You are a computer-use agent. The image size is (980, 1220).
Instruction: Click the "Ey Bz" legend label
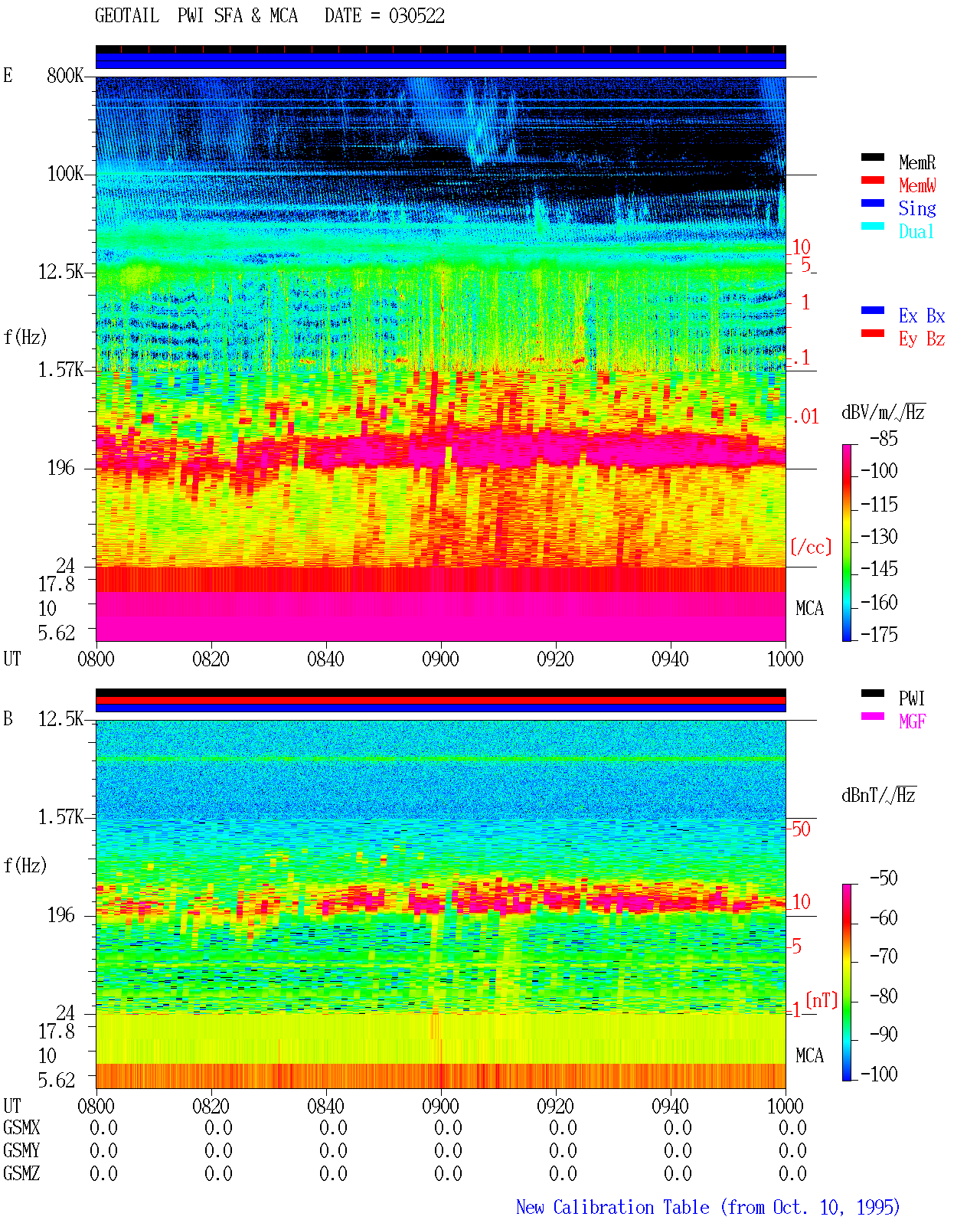pyautogui.click(x=922, y=339)
